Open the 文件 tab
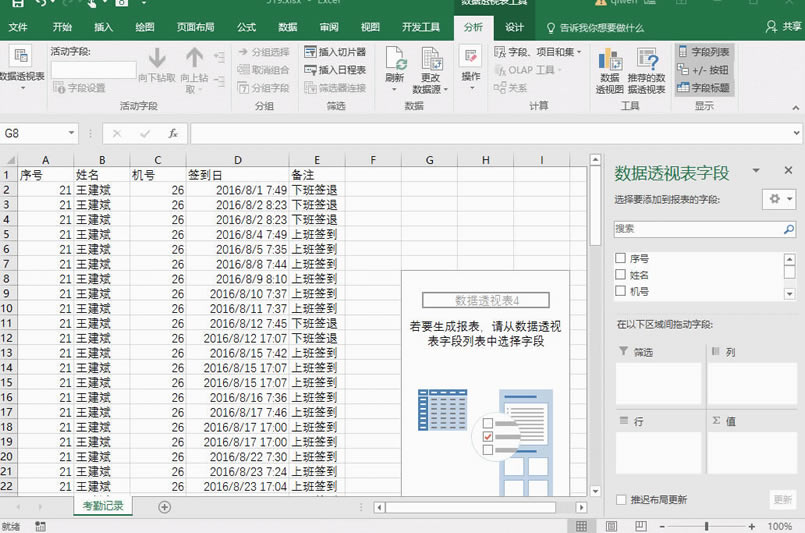805x533 pixels. pyautogui.click(x=18, y=27)
